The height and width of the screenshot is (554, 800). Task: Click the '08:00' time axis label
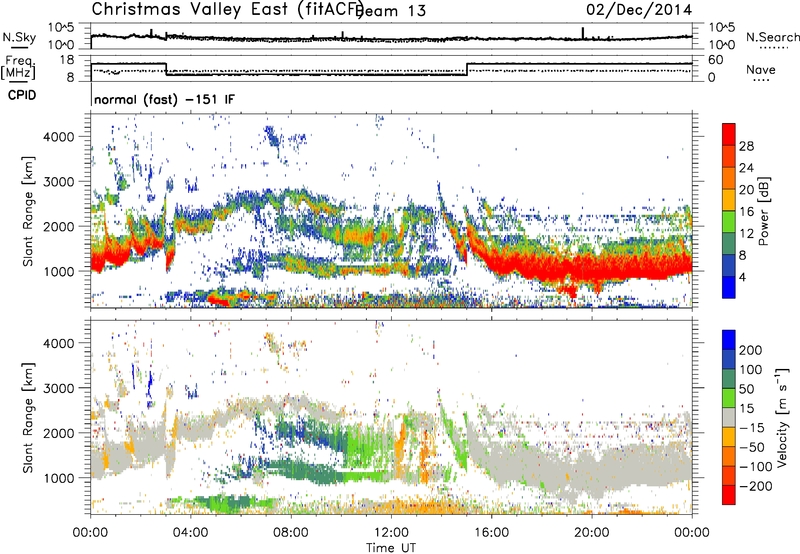pos(291,533)
